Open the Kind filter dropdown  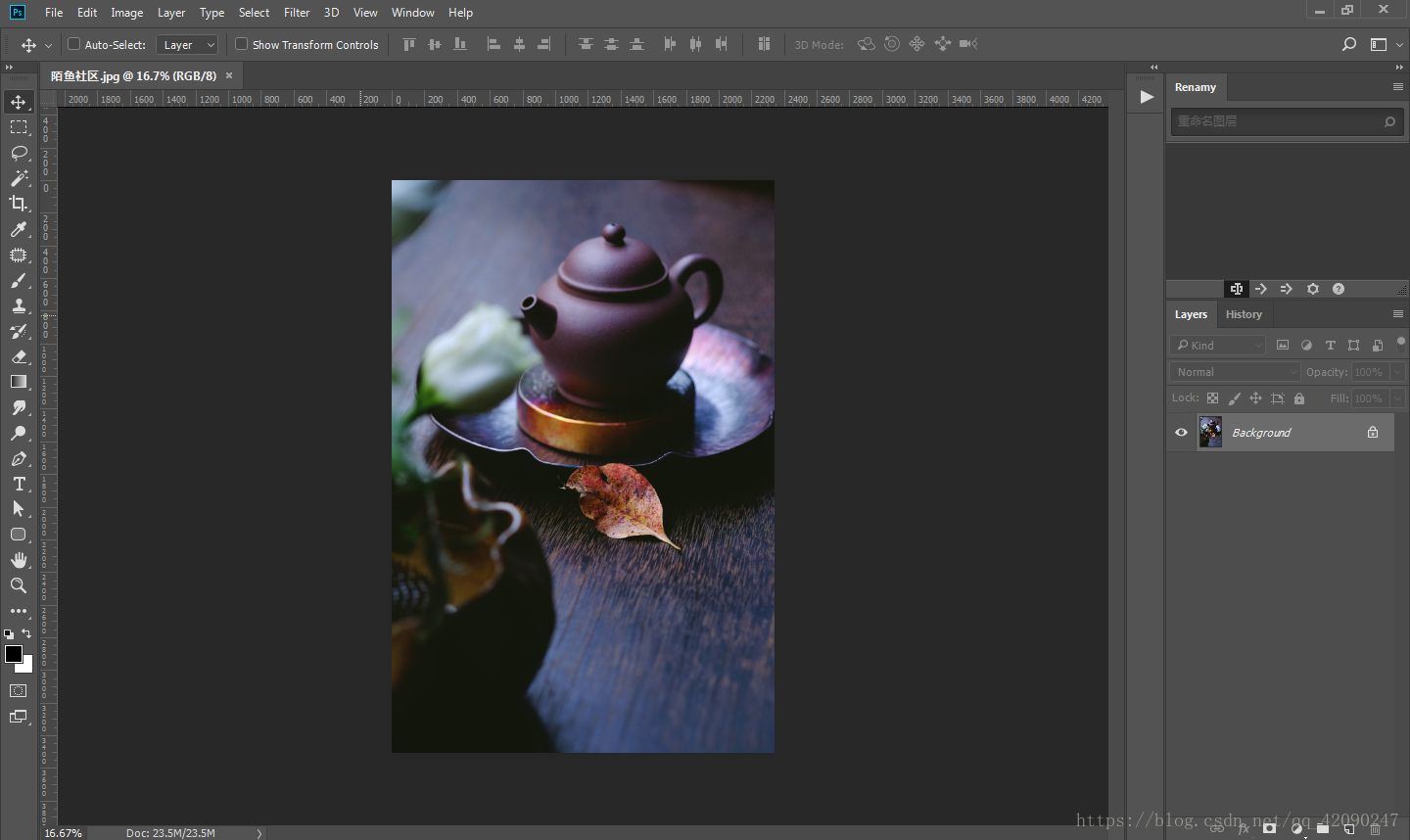click(1218, 345)
